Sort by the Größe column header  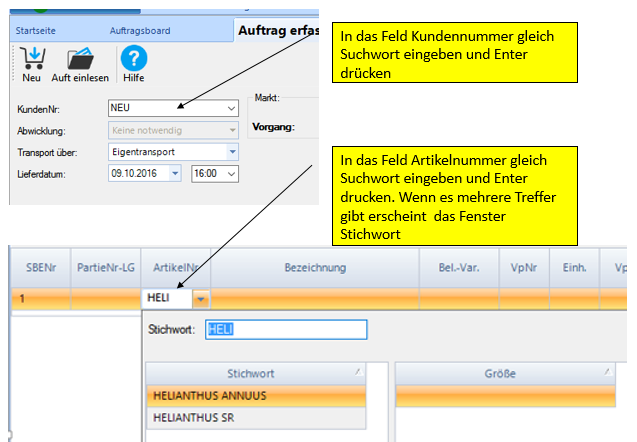click(x=500, y=373)
